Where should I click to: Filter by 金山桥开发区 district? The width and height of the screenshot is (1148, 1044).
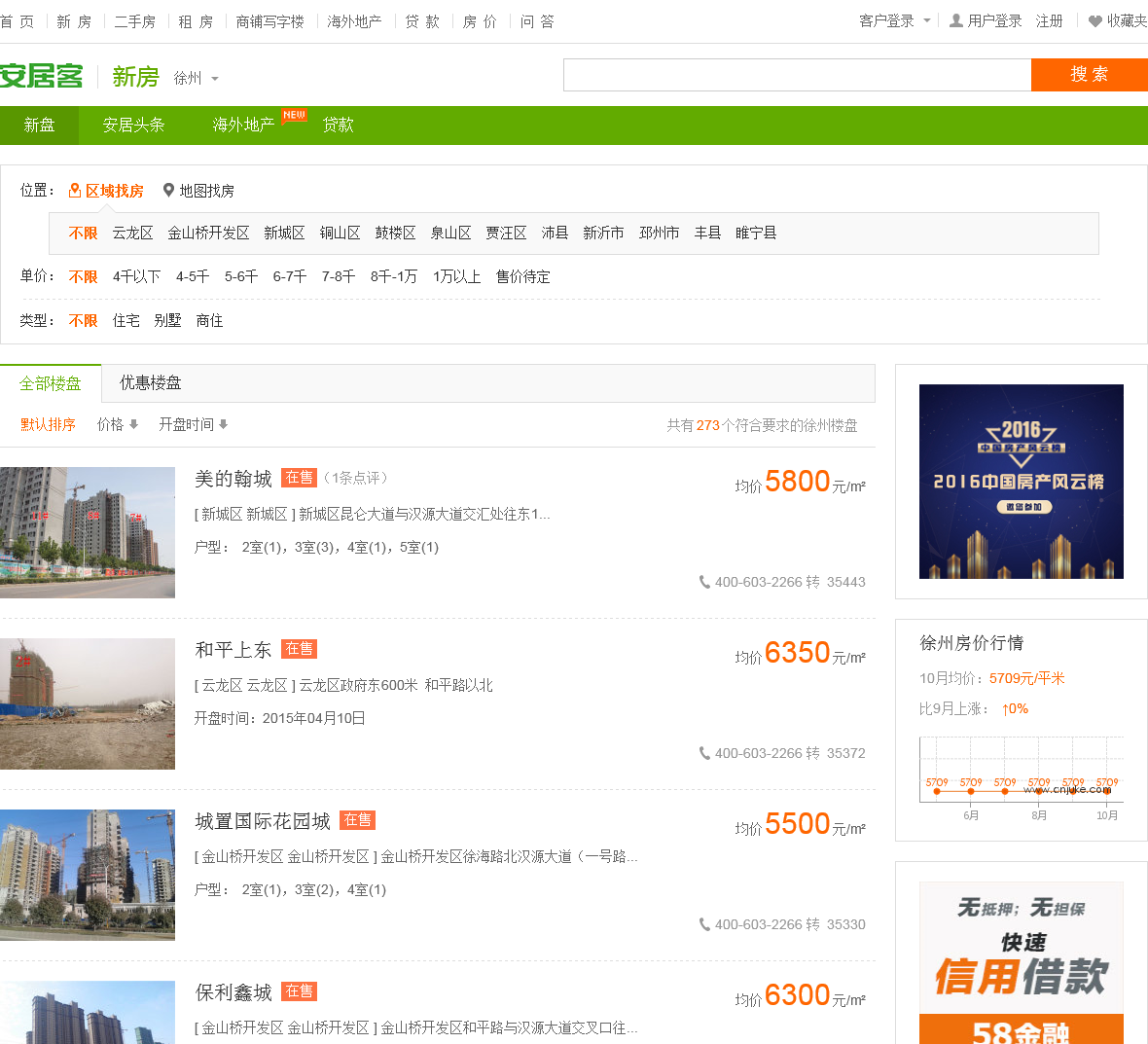pos(208,233)
